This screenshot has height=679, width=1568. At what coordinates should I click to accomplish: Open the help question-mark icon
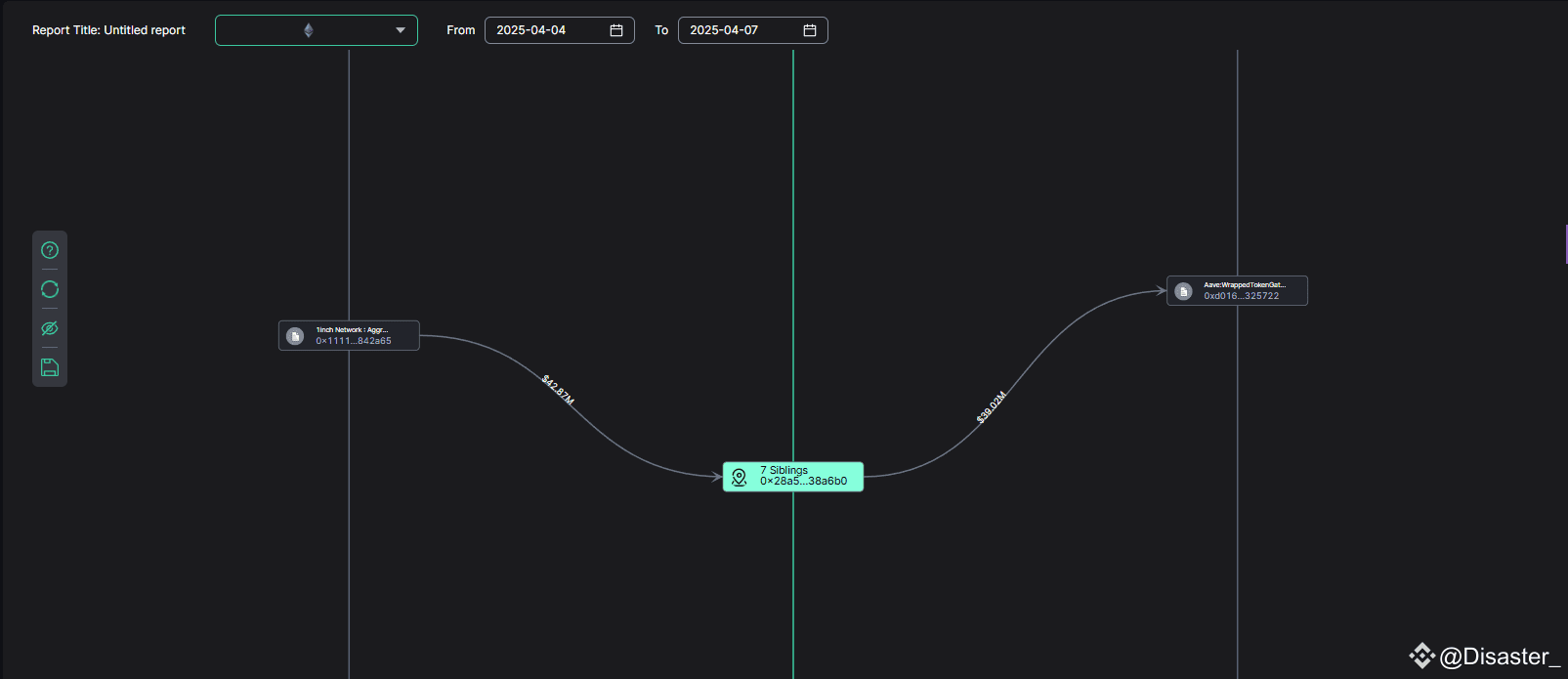coord(50,250)
